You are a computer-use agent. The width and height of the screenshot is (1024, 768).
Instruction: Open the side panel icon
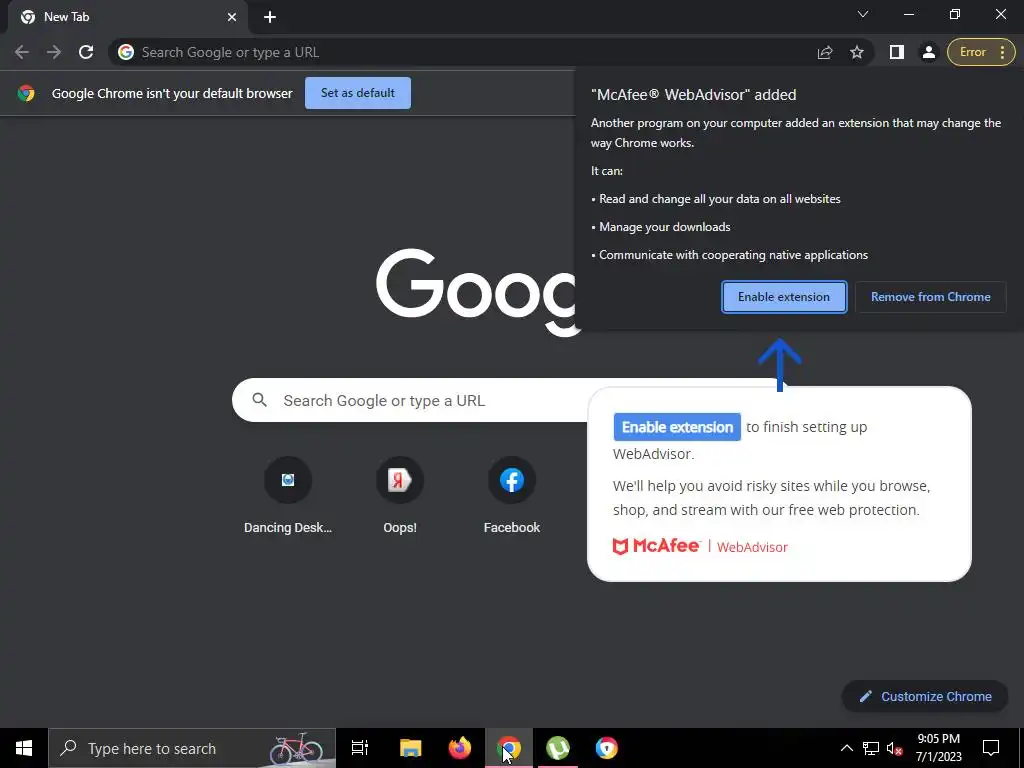point(897,52)
